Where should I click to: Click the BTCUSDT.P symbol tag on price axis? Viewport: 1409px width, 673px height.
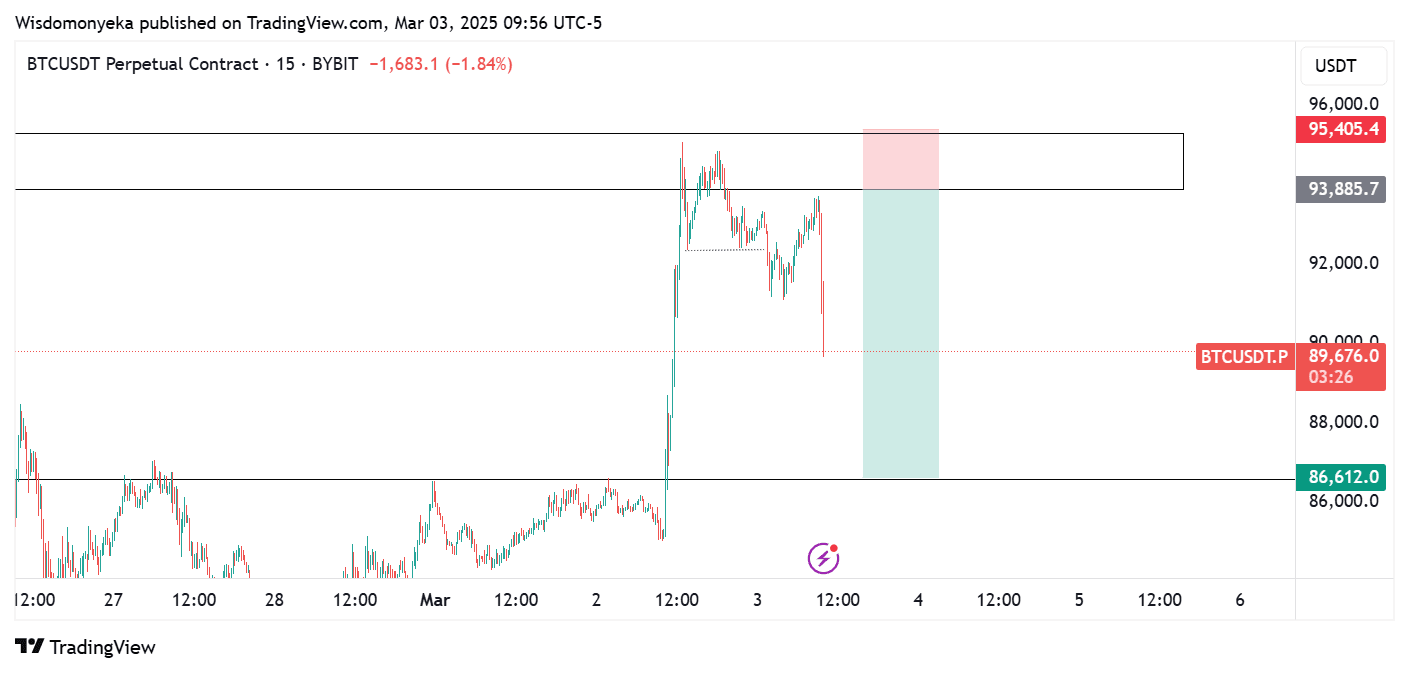click(1244, 356)
